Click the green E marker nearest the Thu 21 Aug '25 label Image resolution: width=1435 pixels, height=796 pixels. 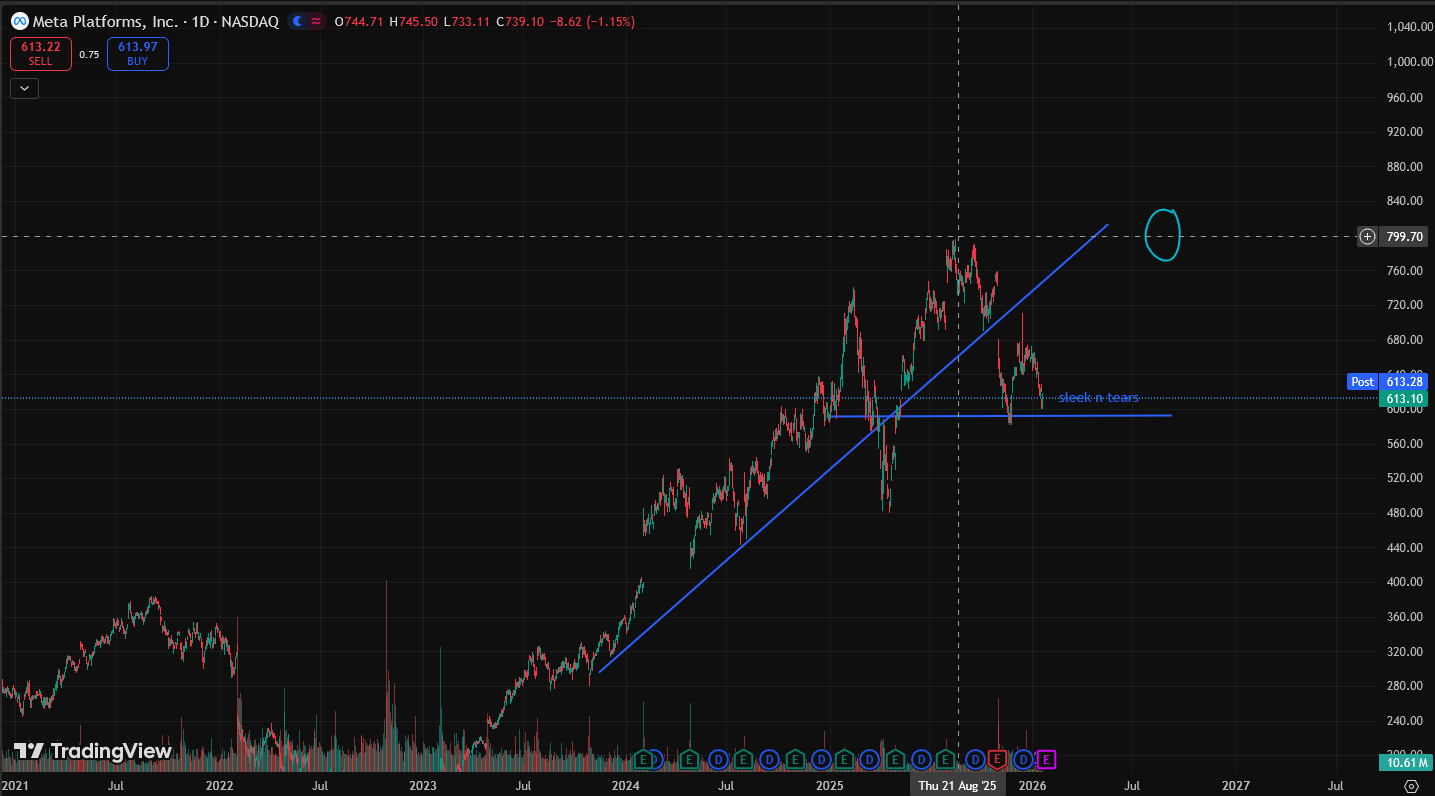[945, 760]
